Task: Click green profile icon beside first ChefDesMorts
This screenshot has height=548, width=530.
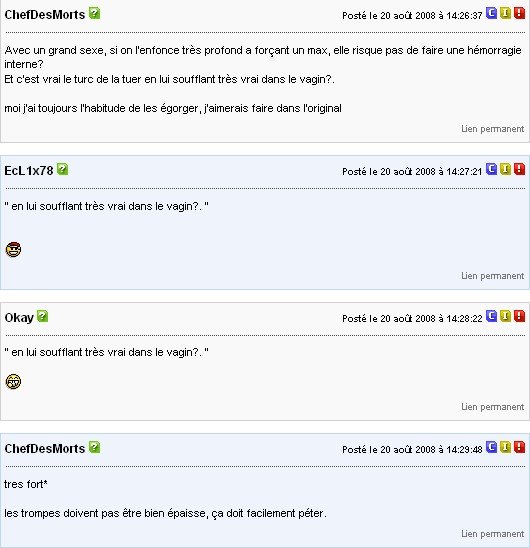Action: [x=94, y=13]
